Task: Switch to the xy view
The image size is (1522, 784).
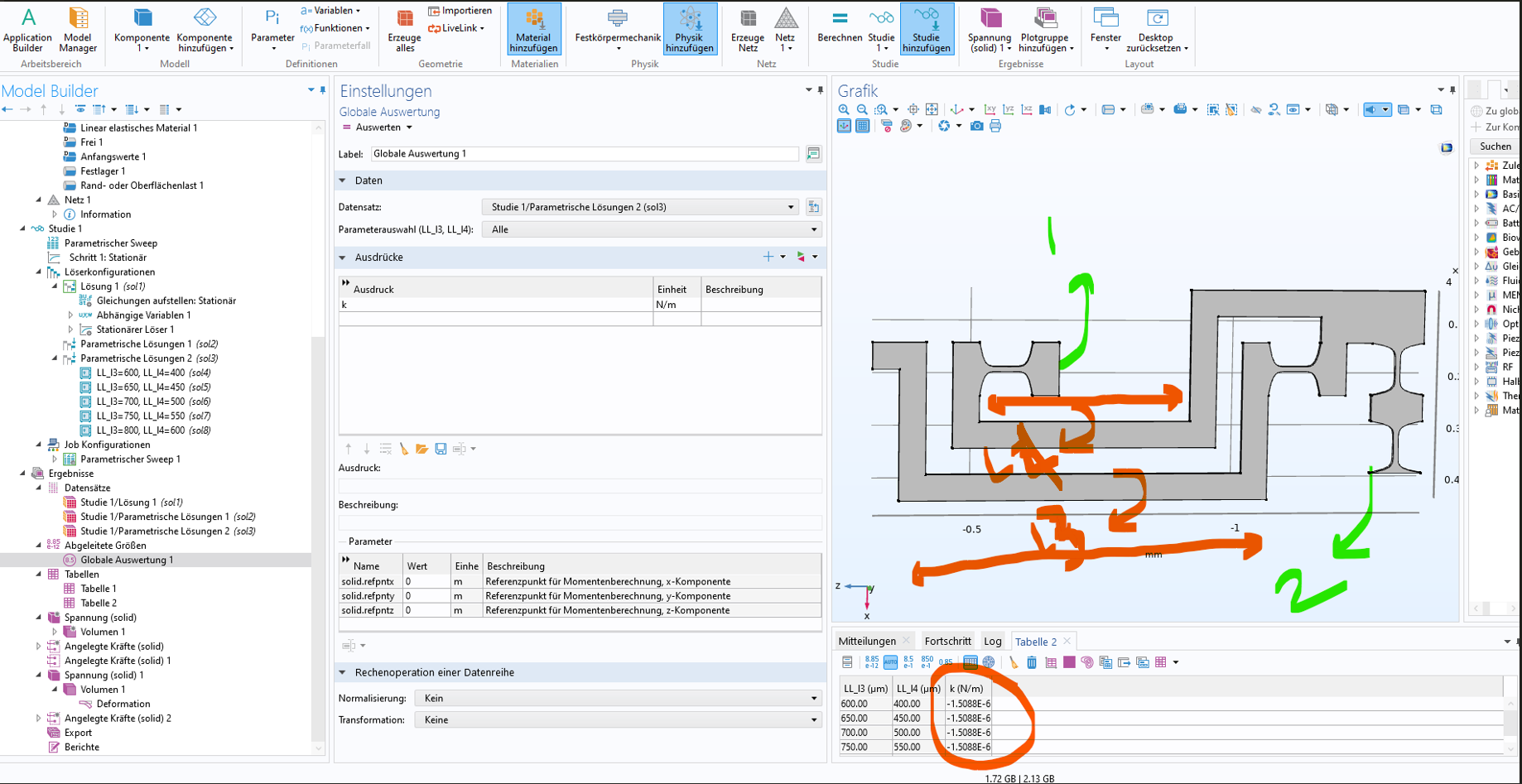Action: tap(990, 109)
